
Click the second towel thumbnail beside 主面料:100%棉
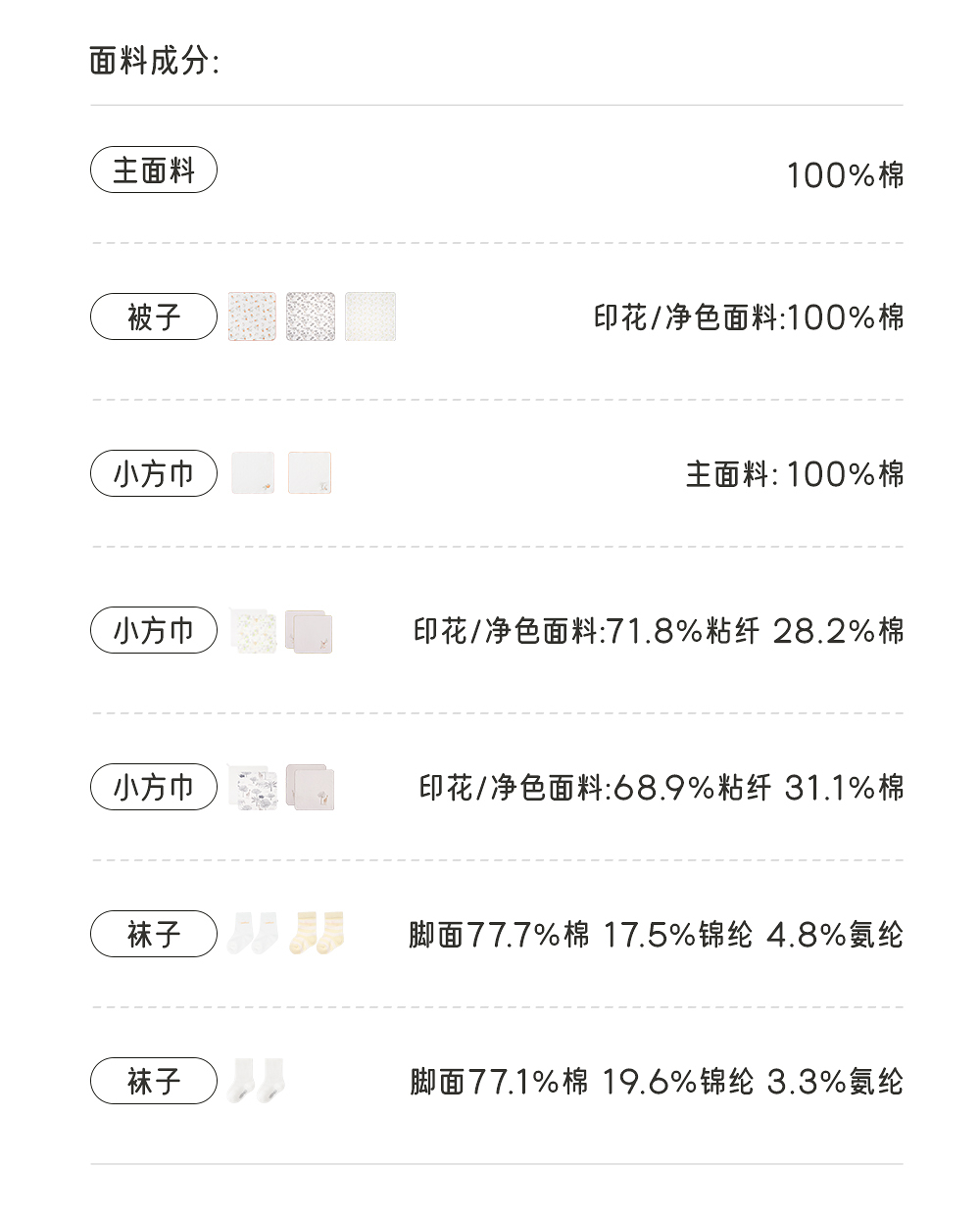click(x=310, y=473)
